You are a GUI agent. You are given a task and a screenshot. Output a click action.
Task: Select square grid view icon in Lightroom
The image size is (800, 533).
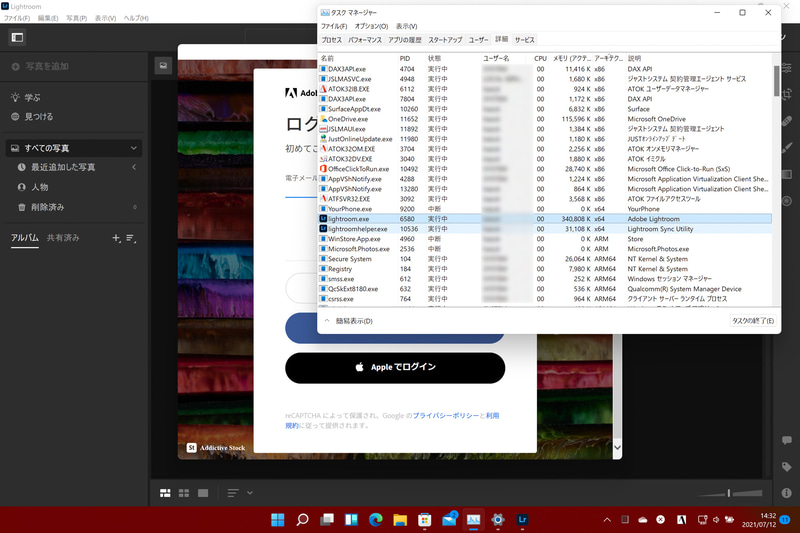click(184, 493)
